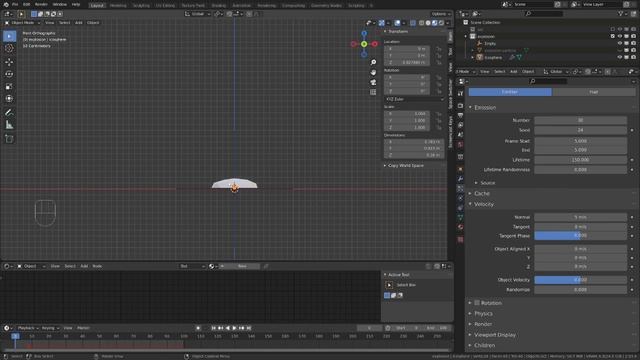The width and height of the screenshot is (640, 360).
Task: Collapse the explosion collection in outliner
Action: [x=466, y=36]
